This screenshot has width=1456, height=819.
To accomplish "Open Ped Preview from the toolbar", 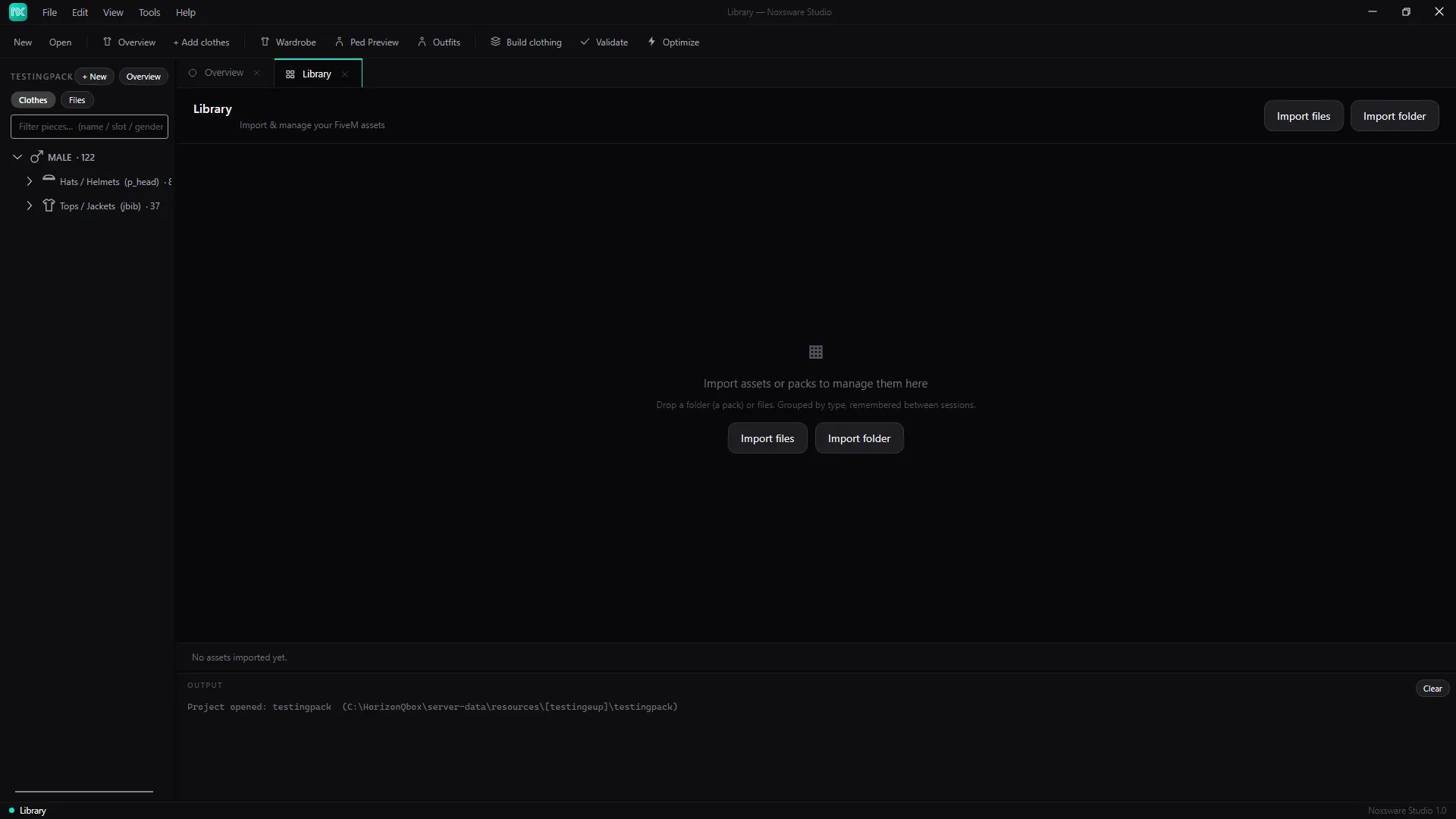I will click(x=367, y=42).
